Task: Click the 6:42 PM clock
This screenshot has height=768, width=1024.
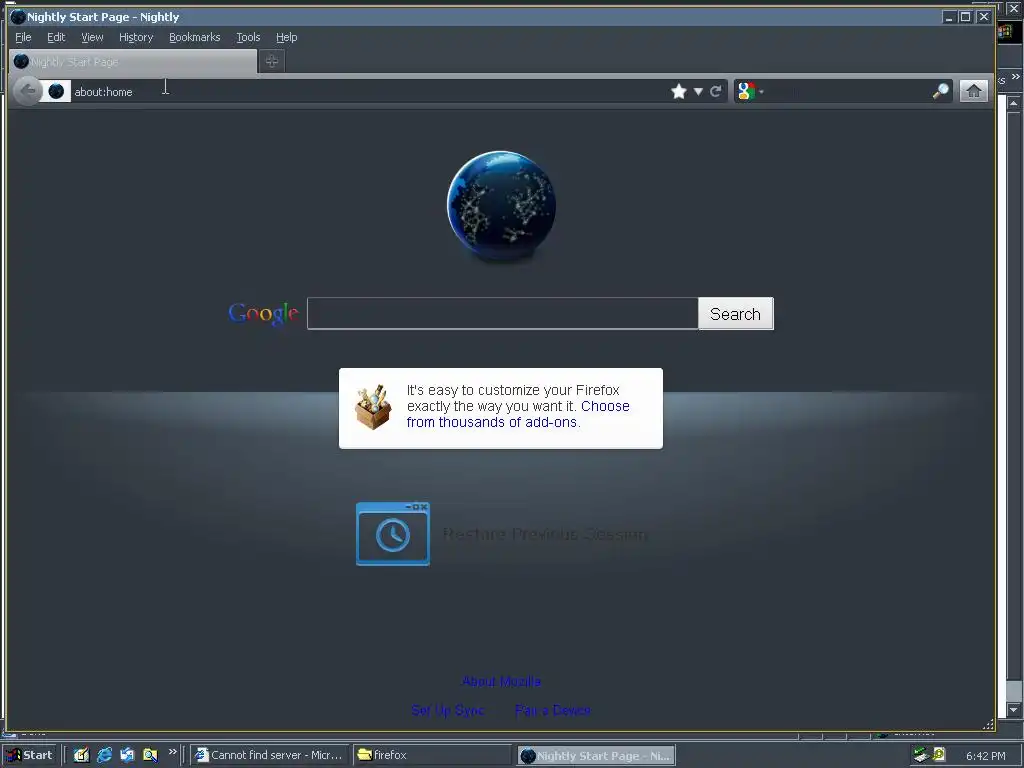Action: [x=985, y=756]
